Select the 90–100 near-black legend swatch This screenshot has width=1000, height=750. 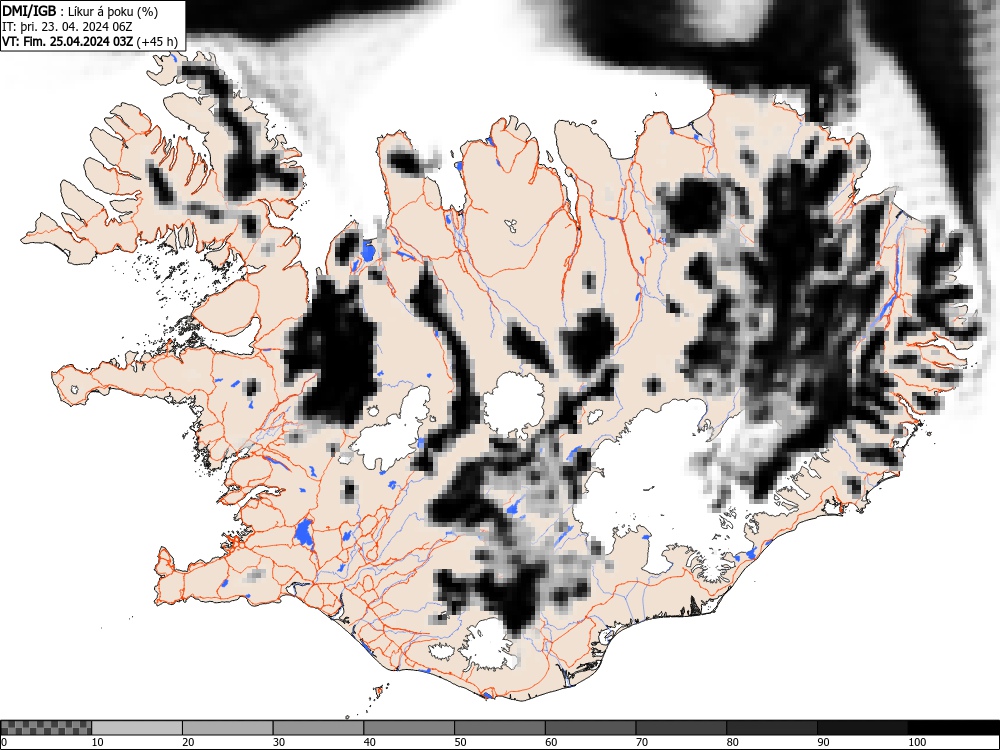tap(862, 728)
